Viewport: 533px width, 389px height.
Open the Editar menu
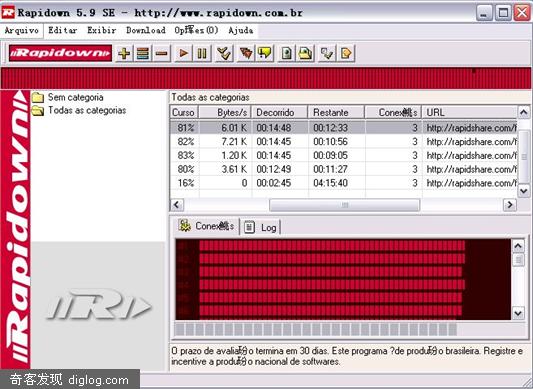pyautogui.click(x=63, y=30)
